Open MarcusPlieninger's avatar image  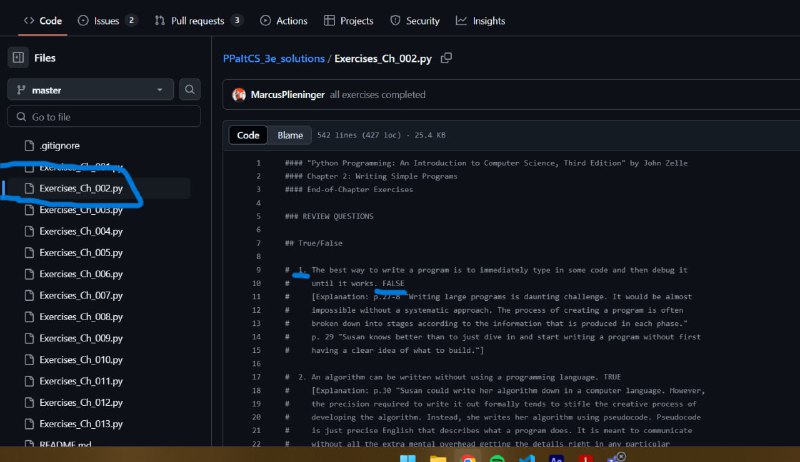[239, 95]
